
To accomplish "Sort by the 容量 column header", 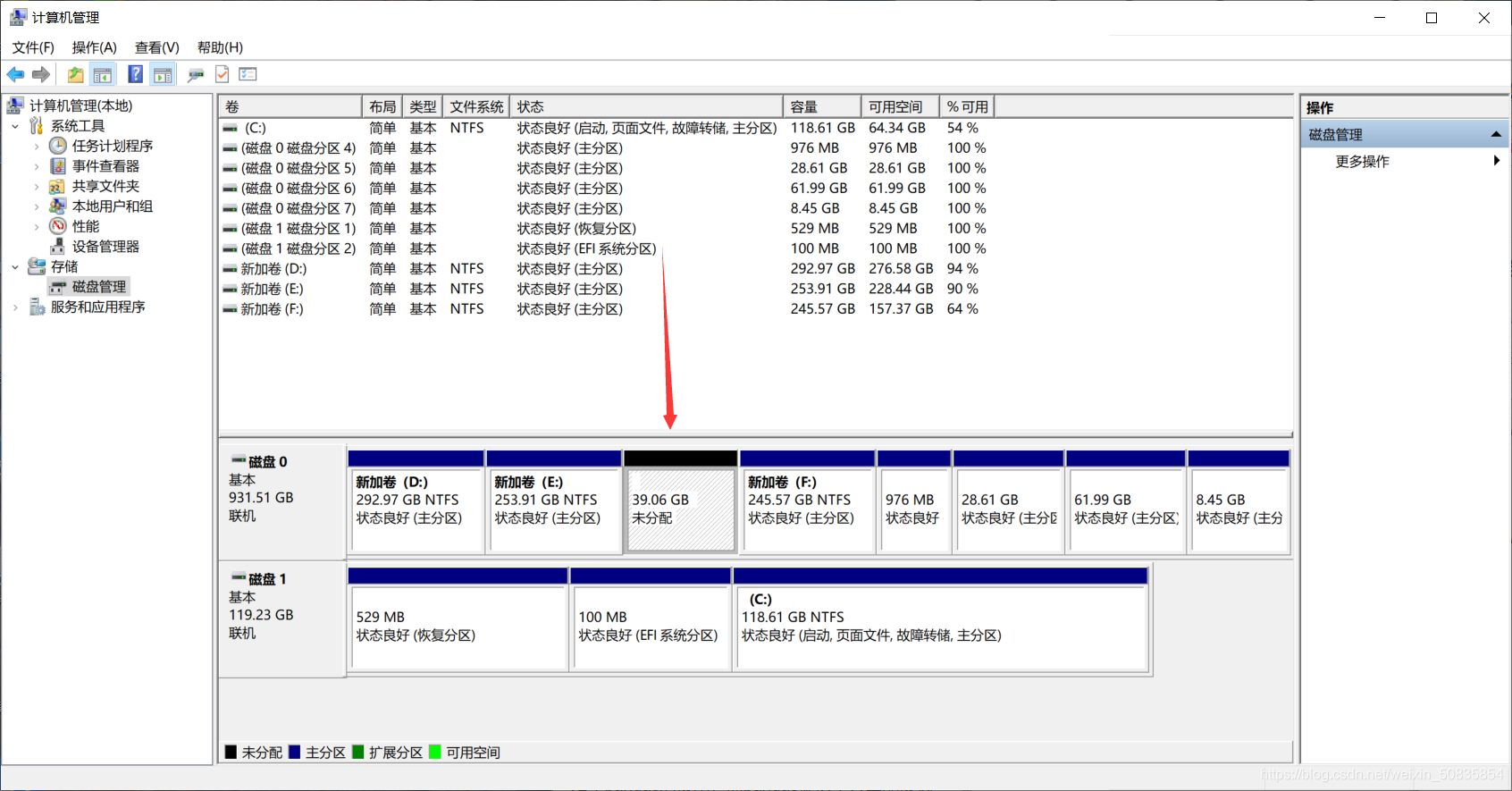I will coord(822,106).
